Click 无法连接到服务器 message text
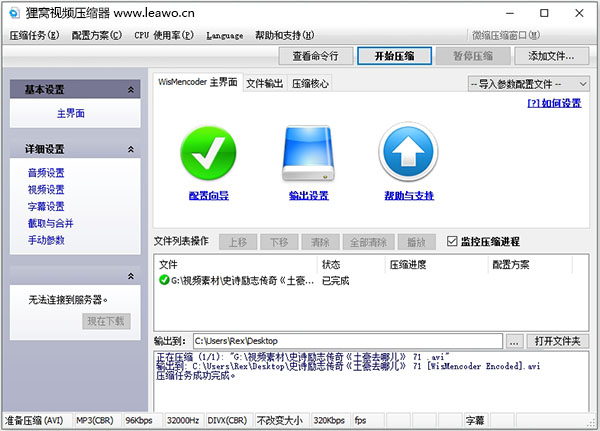The width and height of the screenshot is (600, 431). pyautogui.click(x=68, y=300)
